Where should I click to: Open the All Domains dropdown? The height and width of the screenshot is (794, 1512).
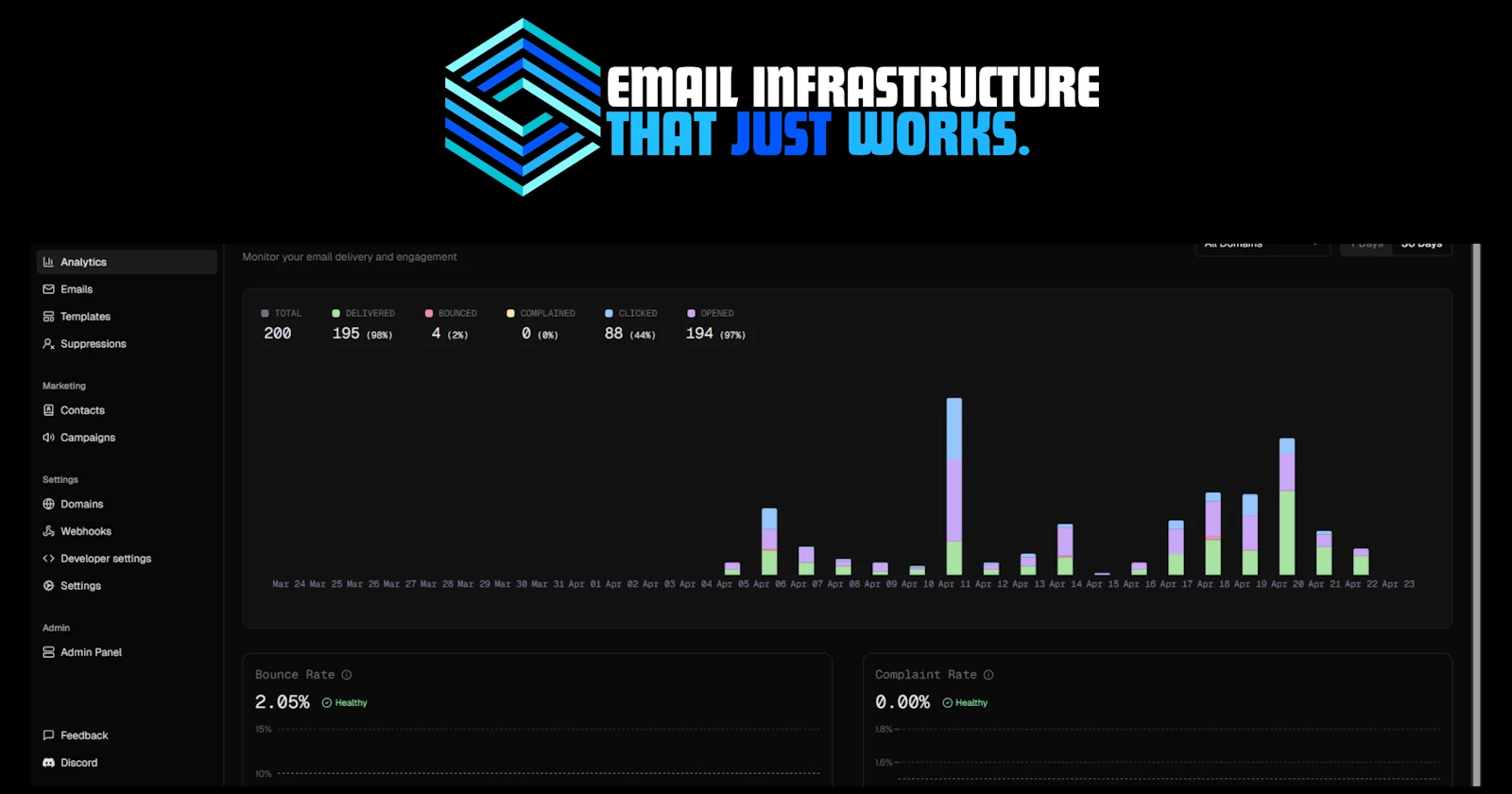(x=1263, y=245)
